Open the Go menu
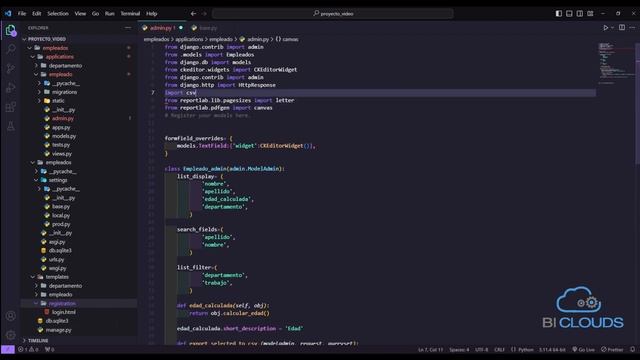 pos(96,13)
